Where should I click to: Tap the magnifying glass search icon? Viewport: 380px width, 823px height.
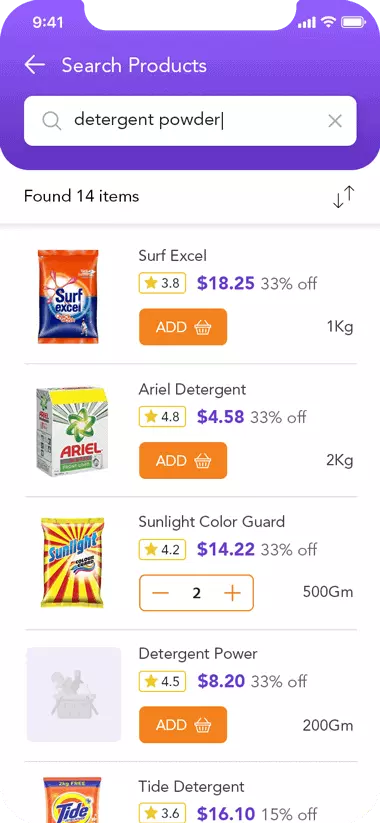click(x=51, y=121)
